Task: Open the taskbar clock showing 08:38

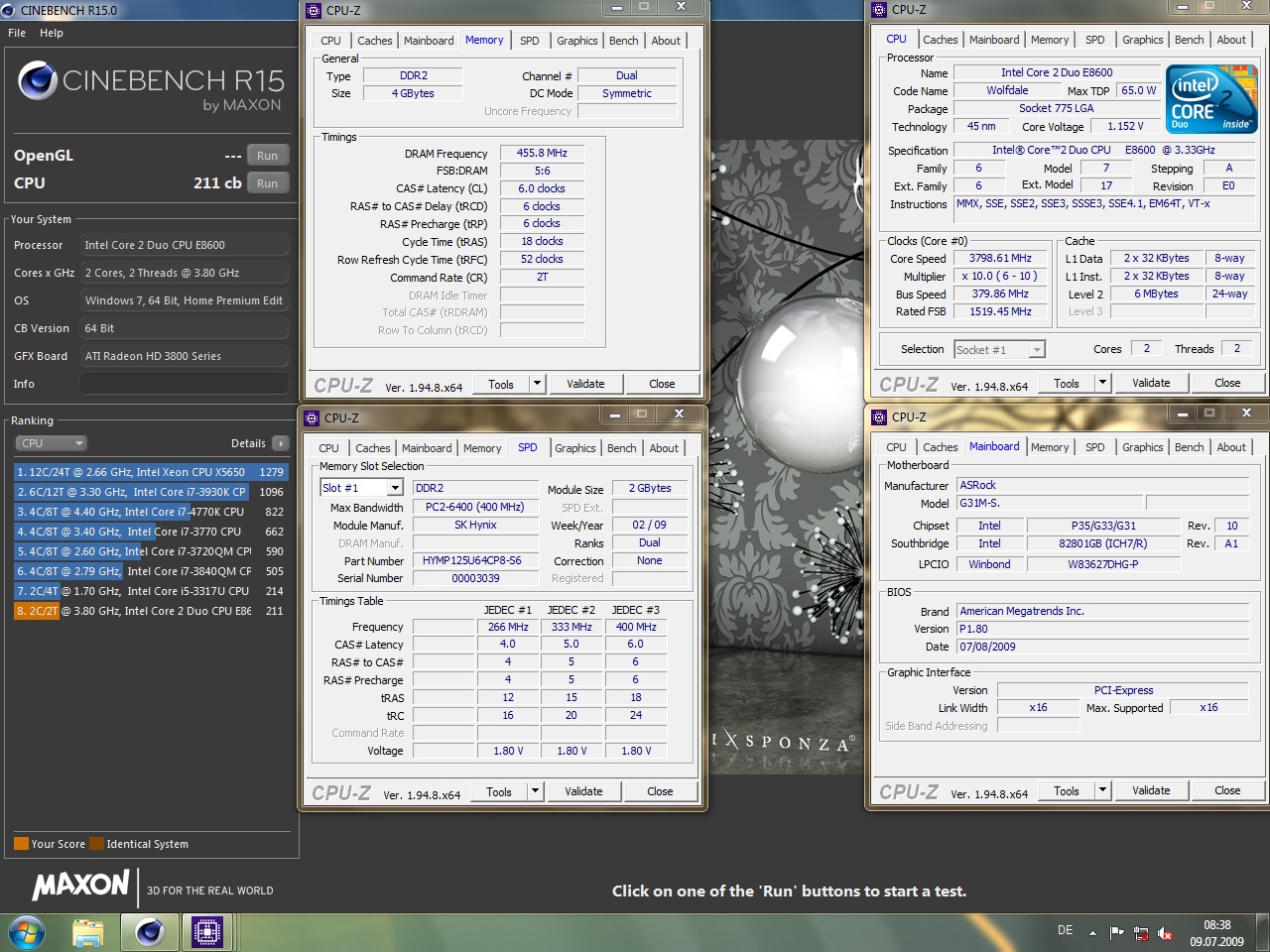Action: pyautogui.click(x=1217, y=933)
